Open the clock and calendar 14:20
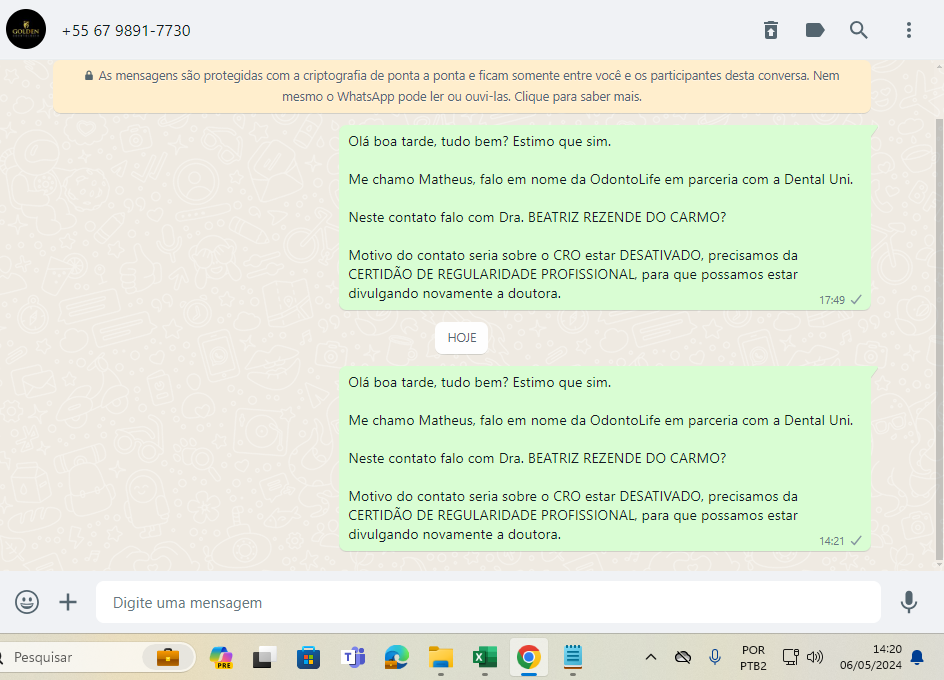Viewport: 944px width, 680px height. tap(871, 657)
